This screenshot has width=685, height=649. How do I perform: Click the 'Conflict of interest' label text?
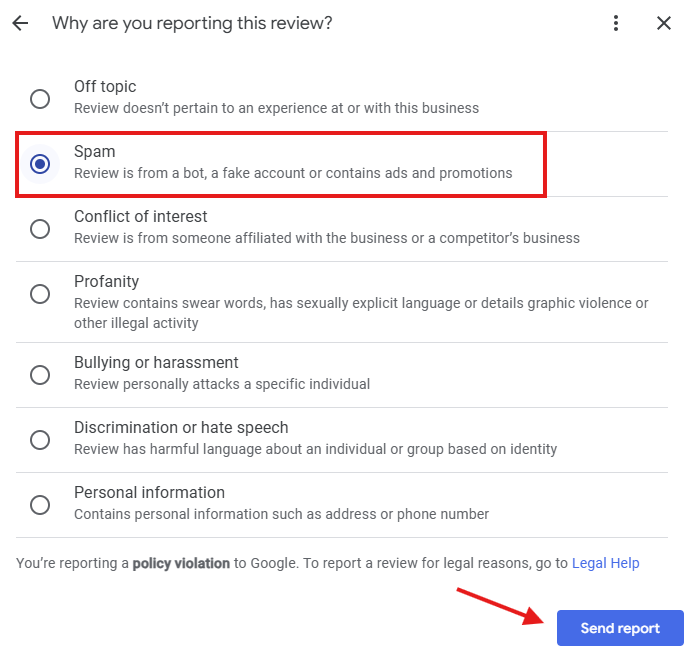click(x=141, y=216)
